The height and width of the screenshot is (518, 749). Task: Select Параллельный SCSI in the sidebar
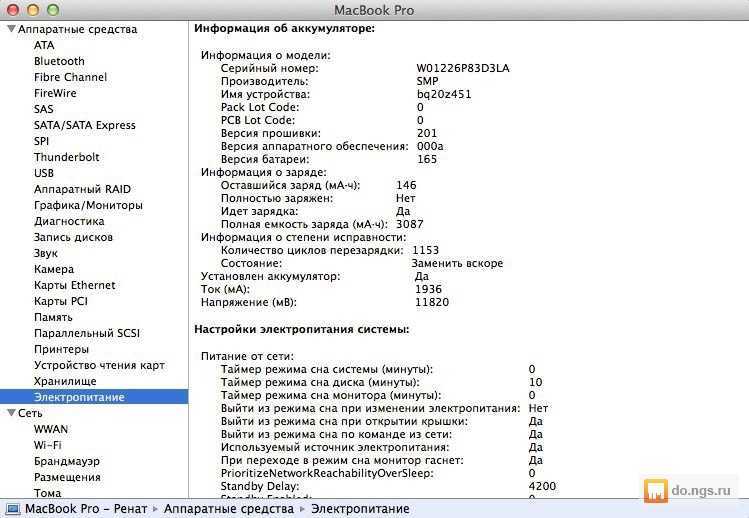[86, 334]
